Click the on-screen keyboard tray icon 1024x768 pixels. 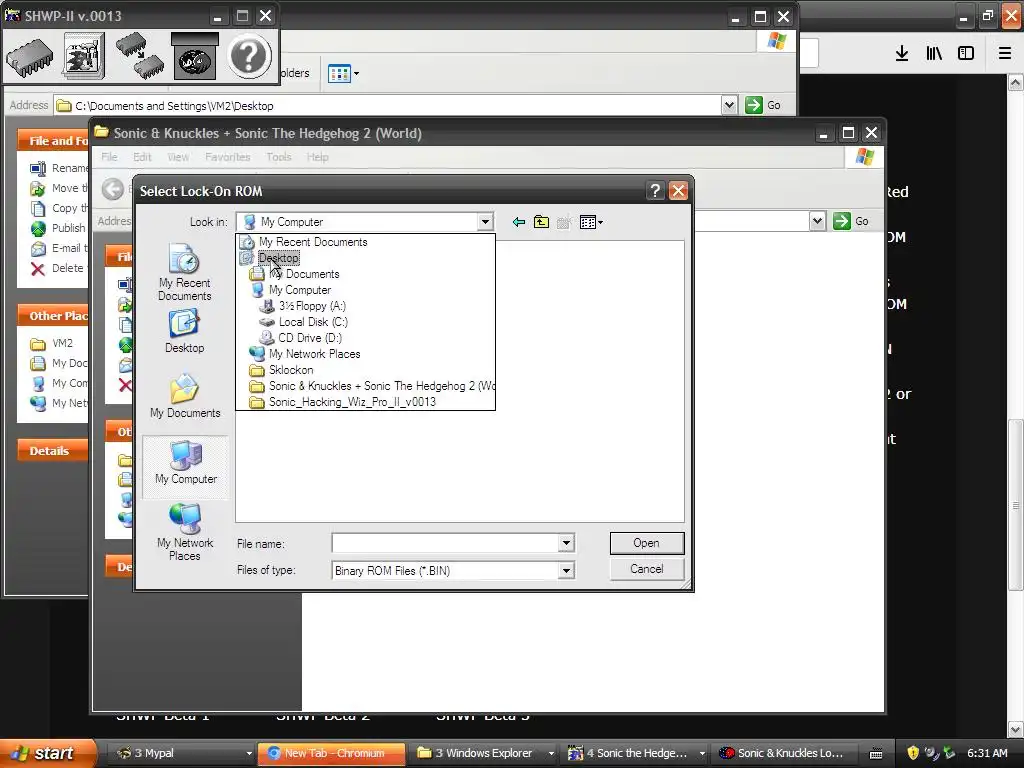(876, 753)
